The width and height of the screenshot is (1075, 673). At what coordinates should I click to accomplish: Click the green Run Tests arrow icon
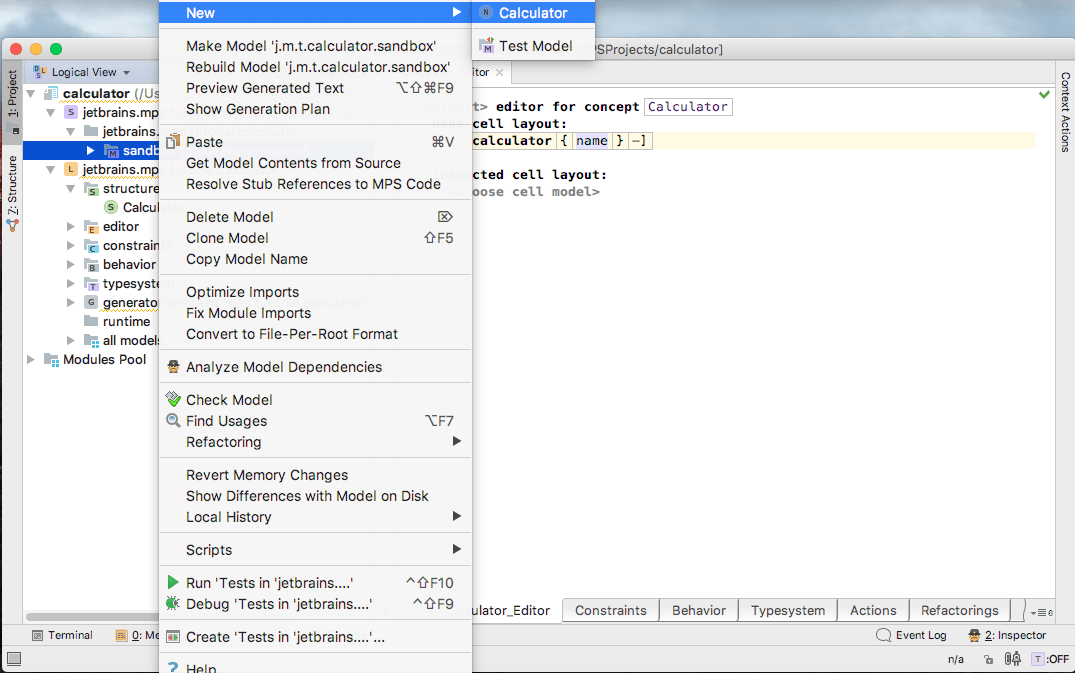[x=173, y=583]
